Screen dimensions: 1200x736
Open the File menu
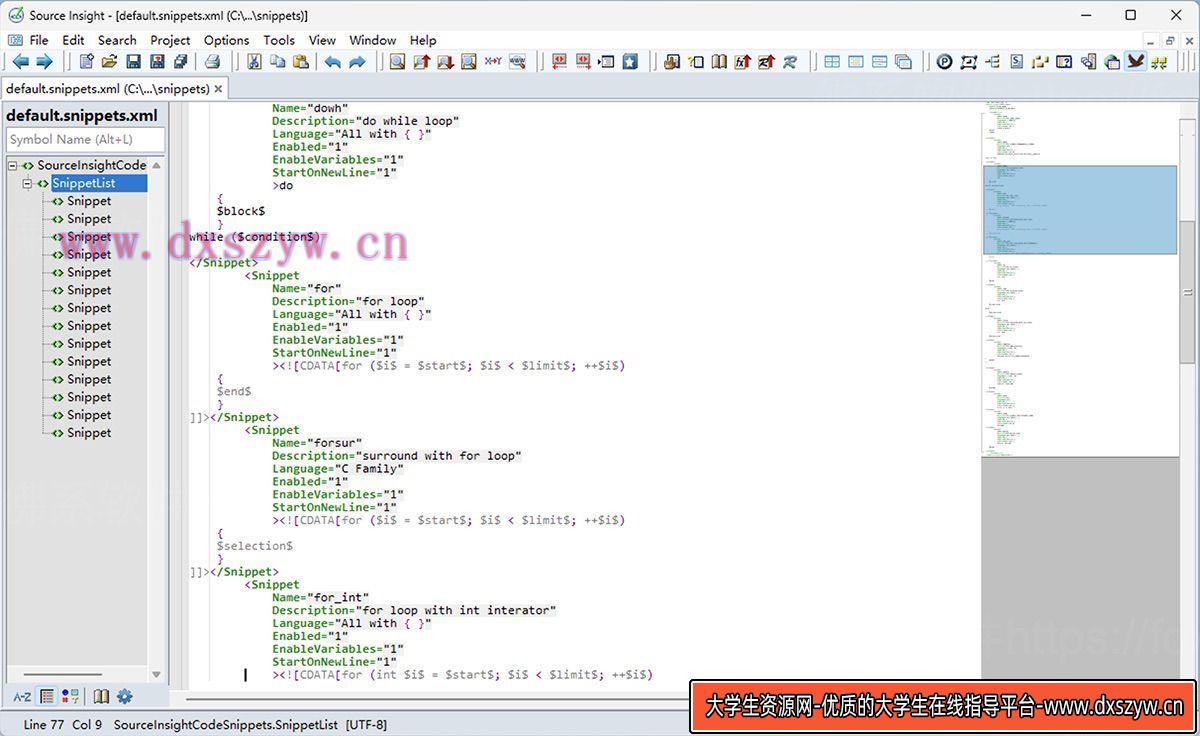[x=39, y=40]
